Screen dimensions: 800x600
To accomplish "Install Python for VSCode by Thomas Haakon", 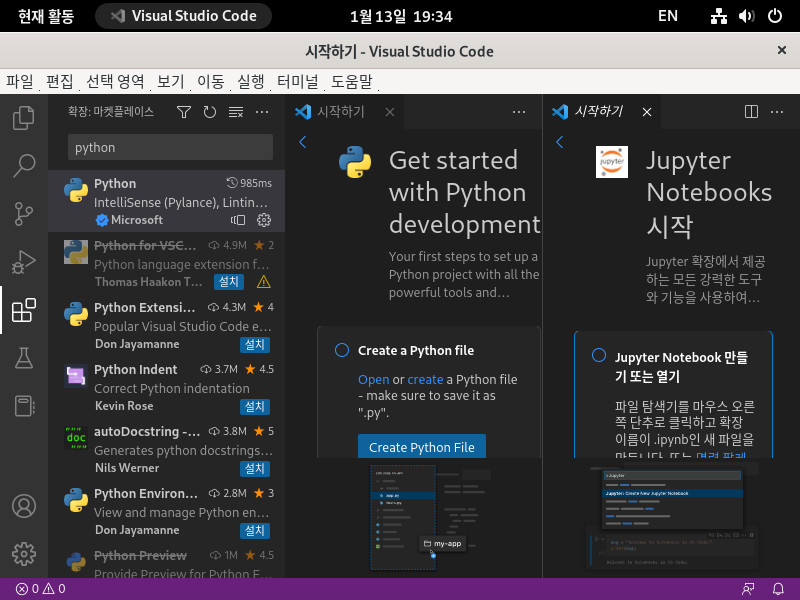I will click(x=229, y=282).
